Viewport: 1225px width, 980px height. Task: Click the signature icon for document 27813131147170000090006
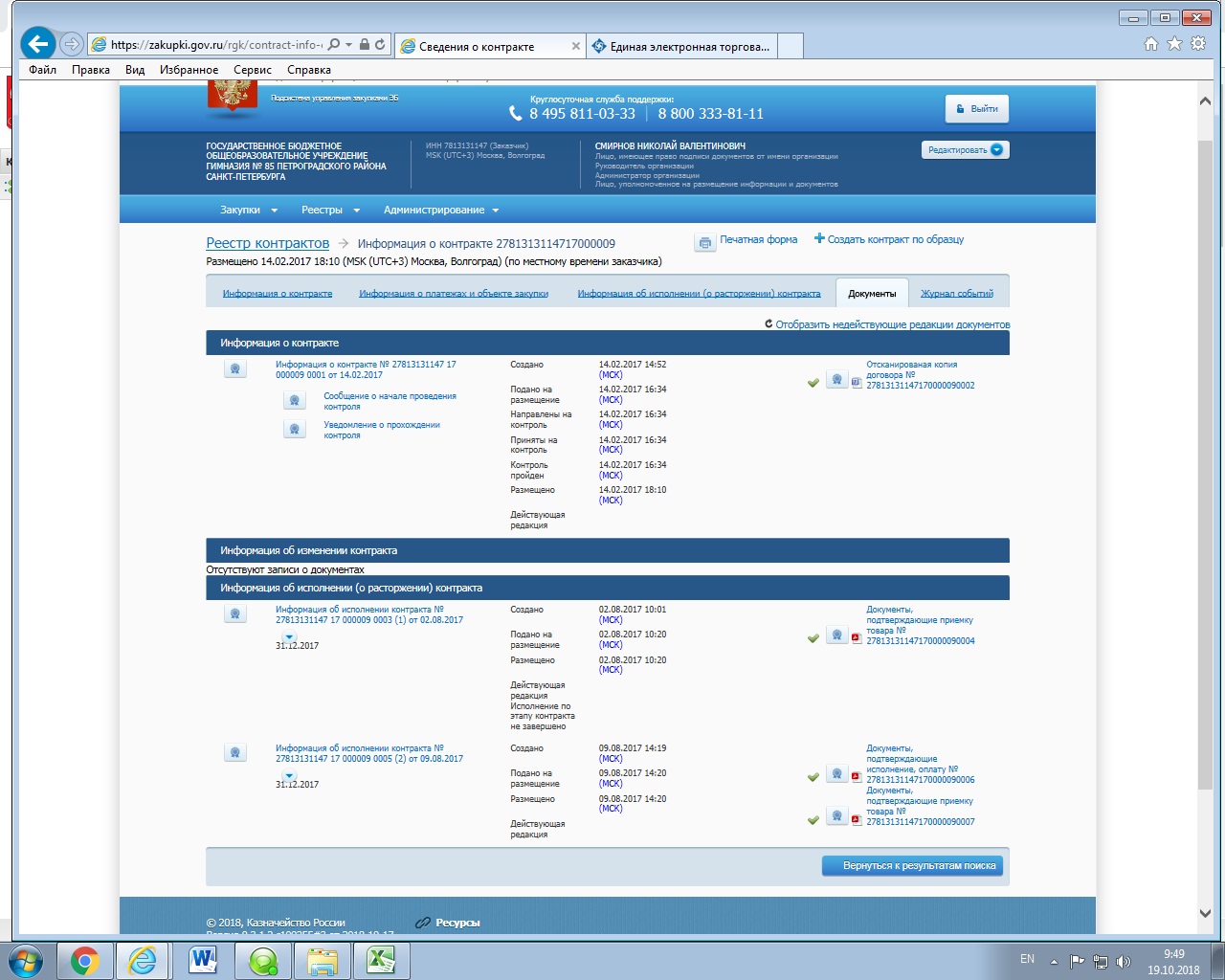tap(836, 774)
